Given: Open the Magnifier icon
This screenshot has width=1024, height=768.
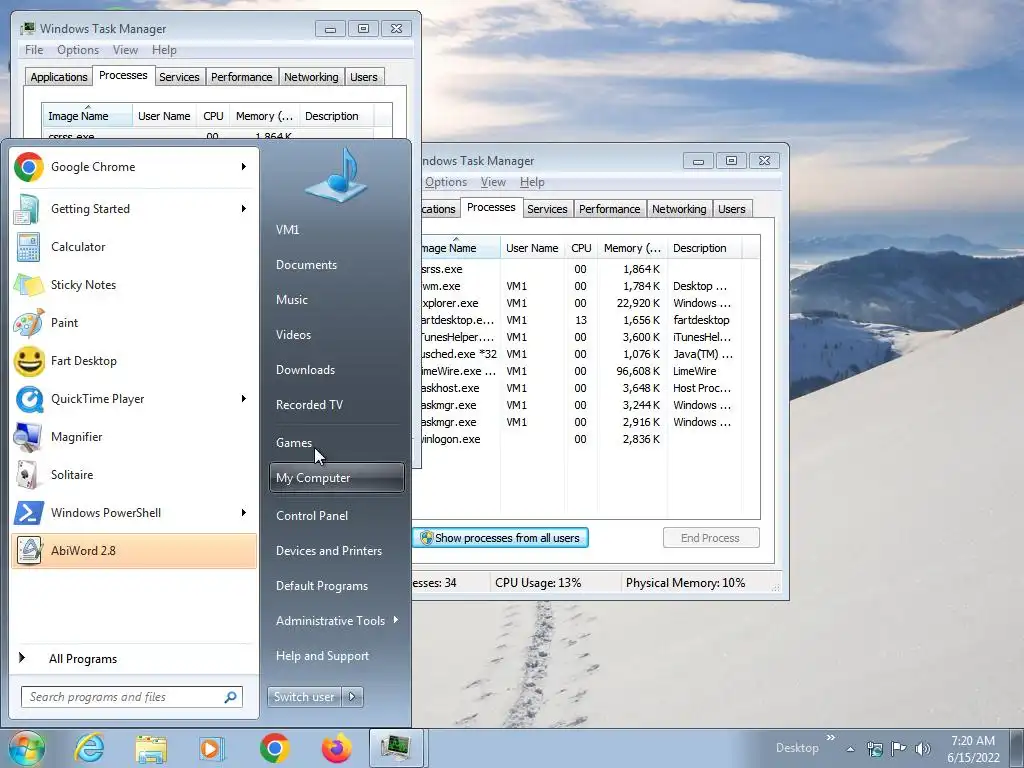Looking at the screenshot, I should pos(28,437).
